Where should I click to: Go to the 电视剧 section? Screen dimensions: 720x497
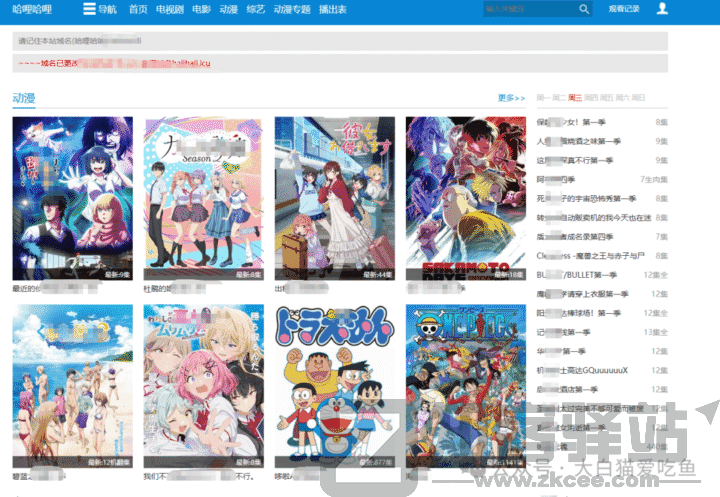[x=170, y=9]
